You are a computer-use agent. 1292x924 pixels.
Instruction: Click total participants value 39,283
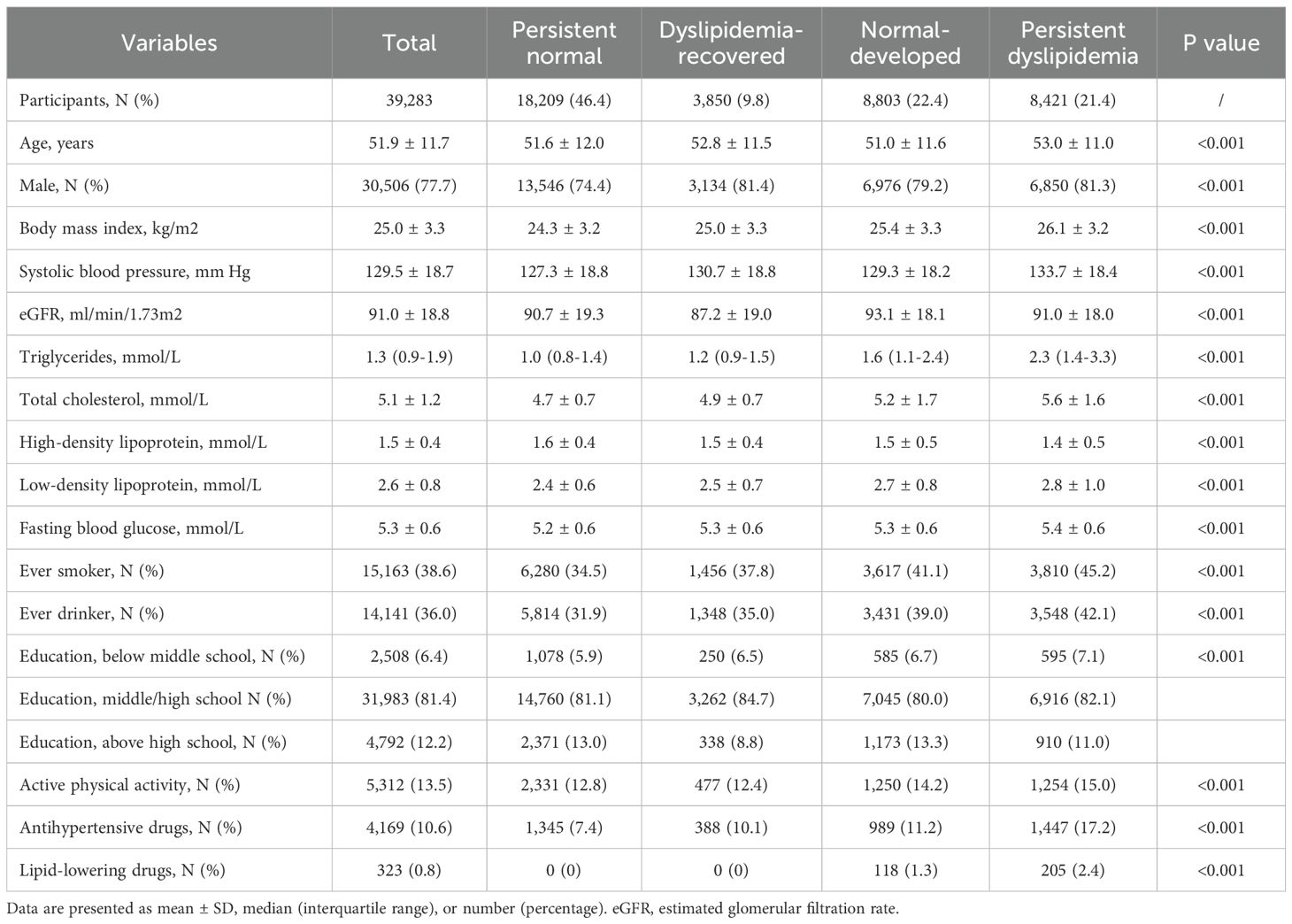(x=409, y=100)
